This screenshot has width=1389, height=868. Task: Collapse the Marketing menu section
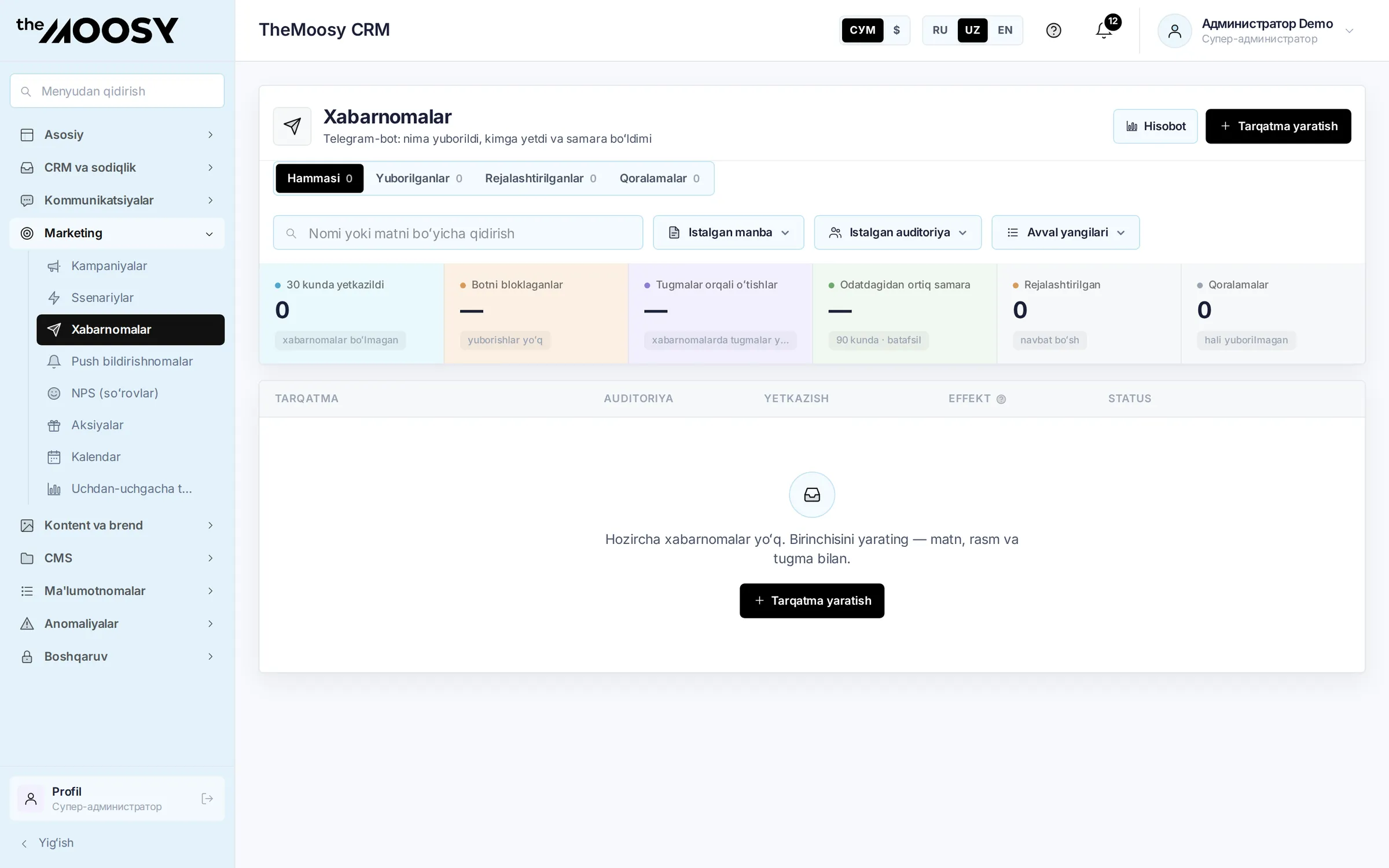click(117, 233)
